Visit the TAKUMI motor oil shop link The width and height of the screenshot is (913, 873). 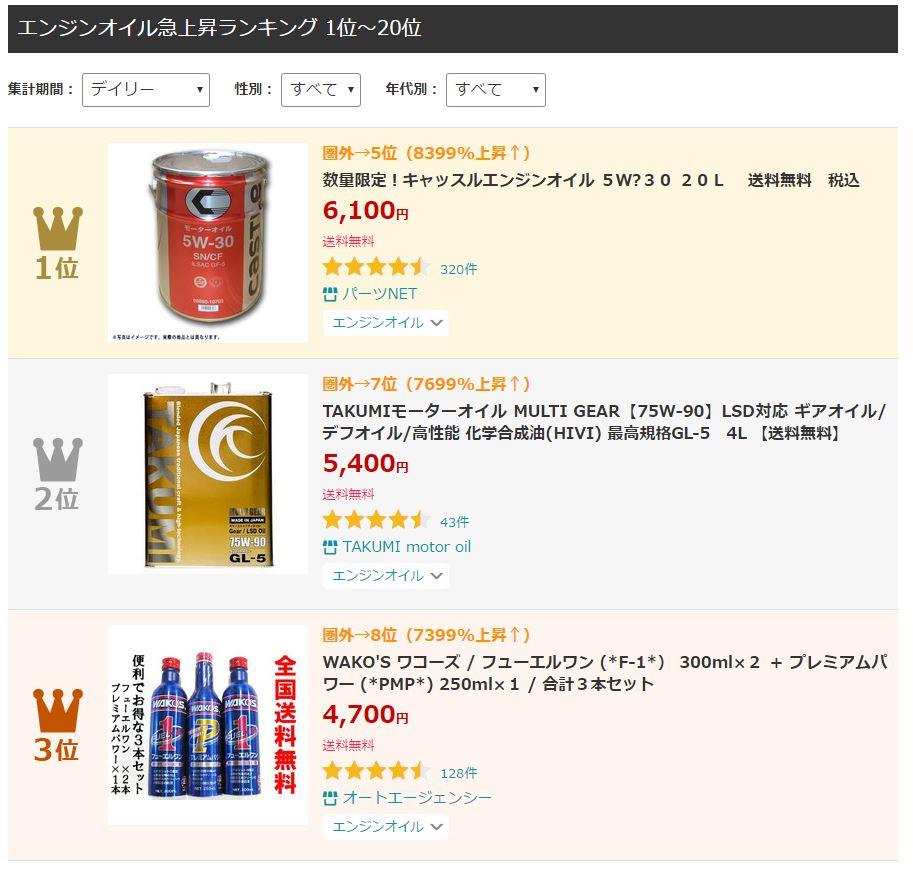[x=406, y=547]
